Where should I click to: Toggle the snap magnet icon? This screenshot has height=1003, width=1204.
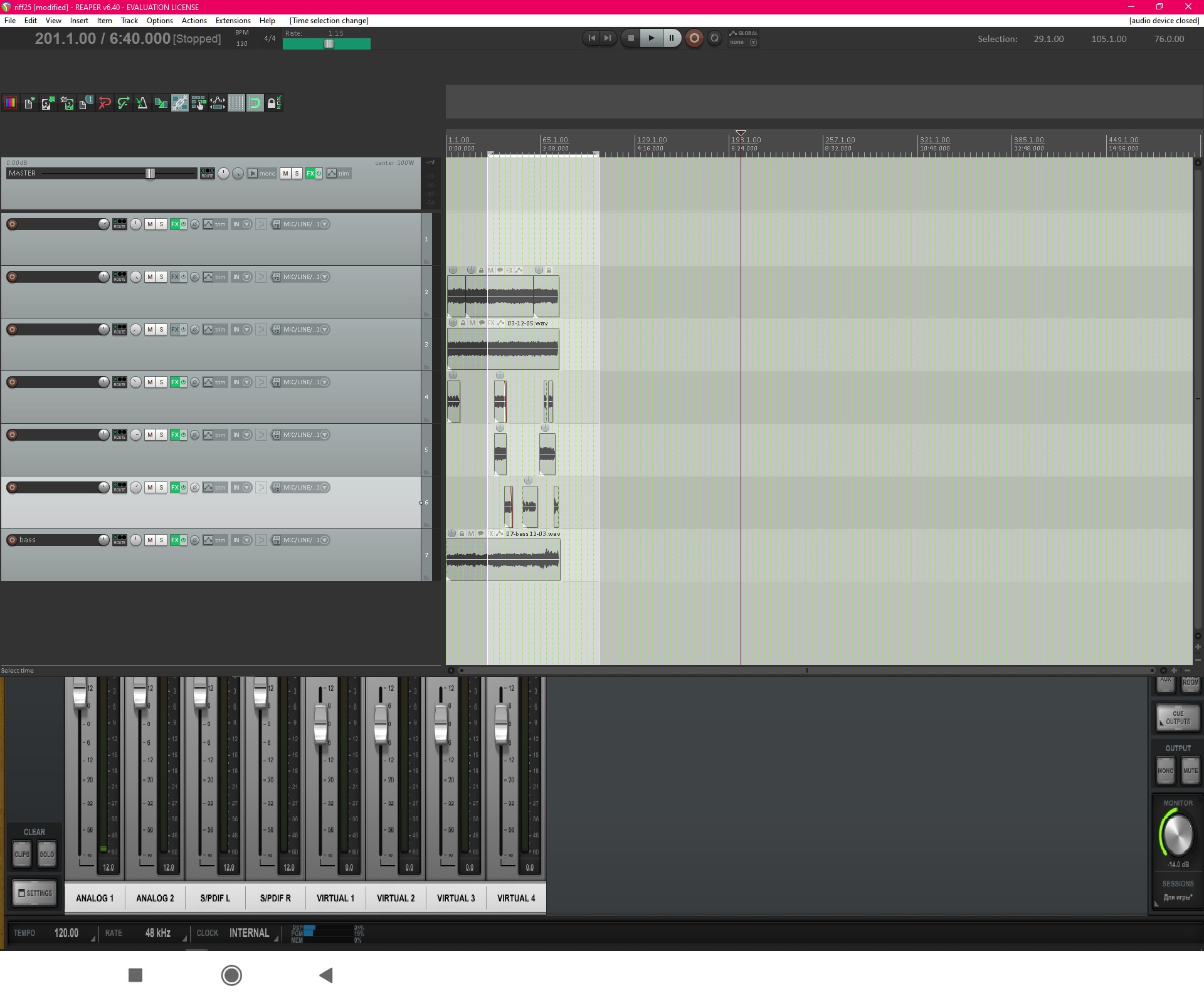click(x=255, y=103)
